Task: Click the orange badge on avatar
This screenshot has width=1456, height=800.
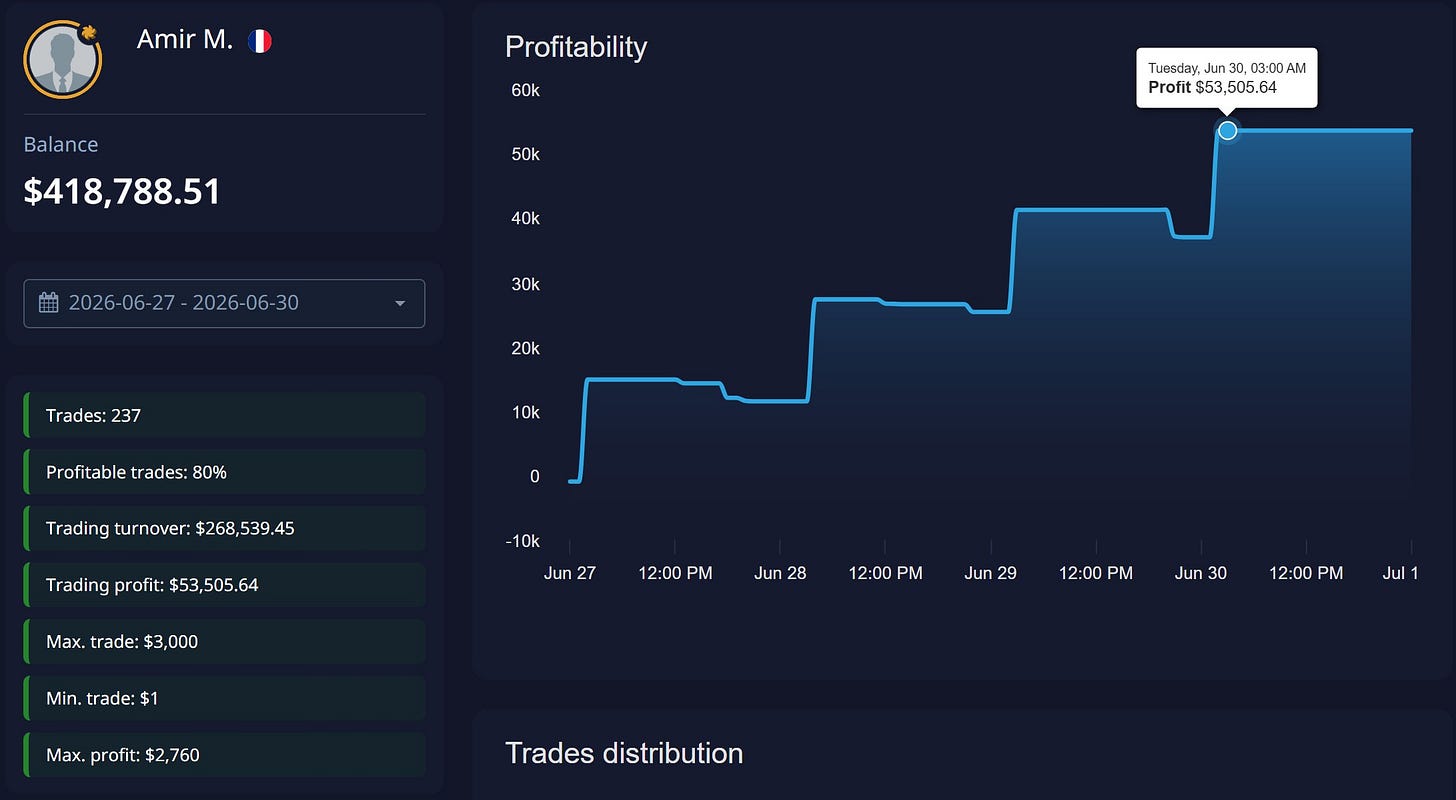Action: click(x=87, y=32)
